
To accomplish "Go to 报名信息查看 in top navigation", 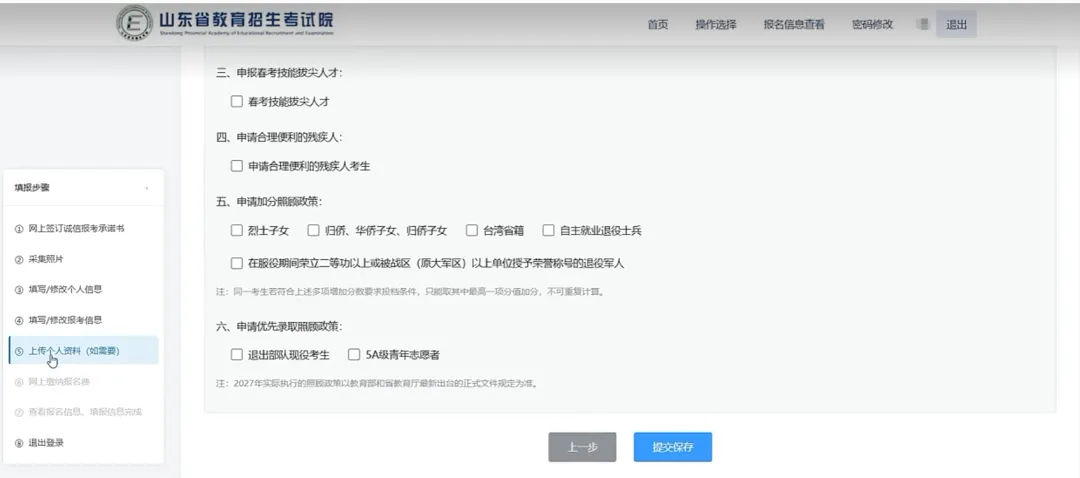I will pyautogui.click(x=794, y=24).
